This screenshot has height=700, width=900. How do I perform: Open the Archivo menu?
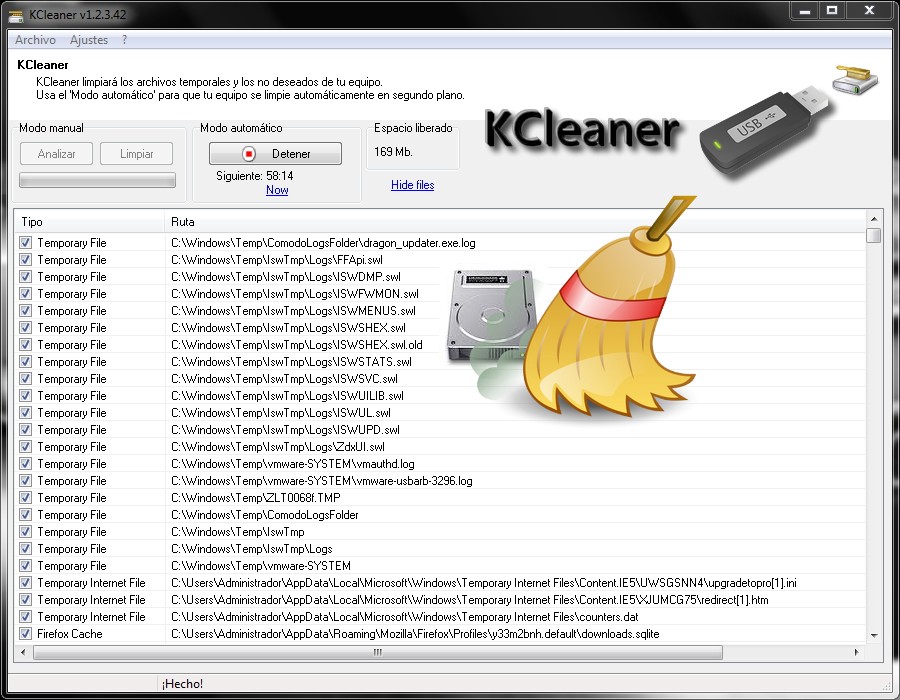pos(35,40)
